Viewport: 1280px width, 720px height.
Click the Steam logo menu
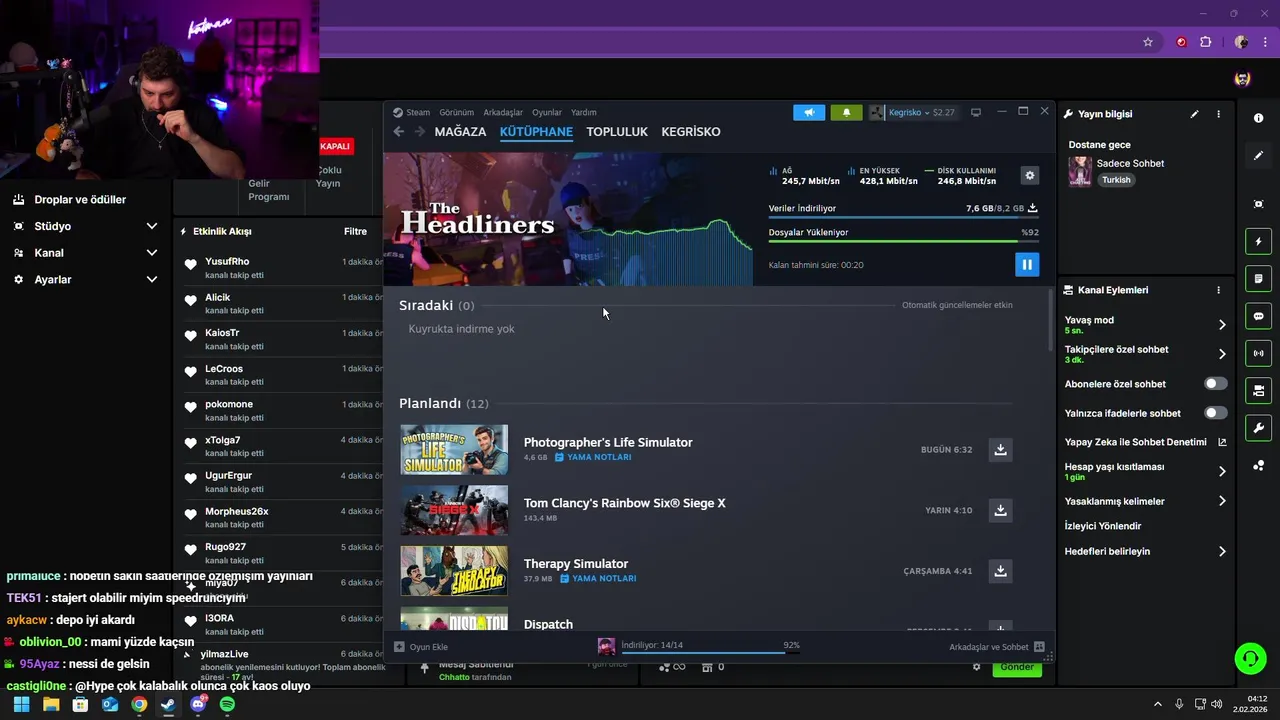[411, 112]
